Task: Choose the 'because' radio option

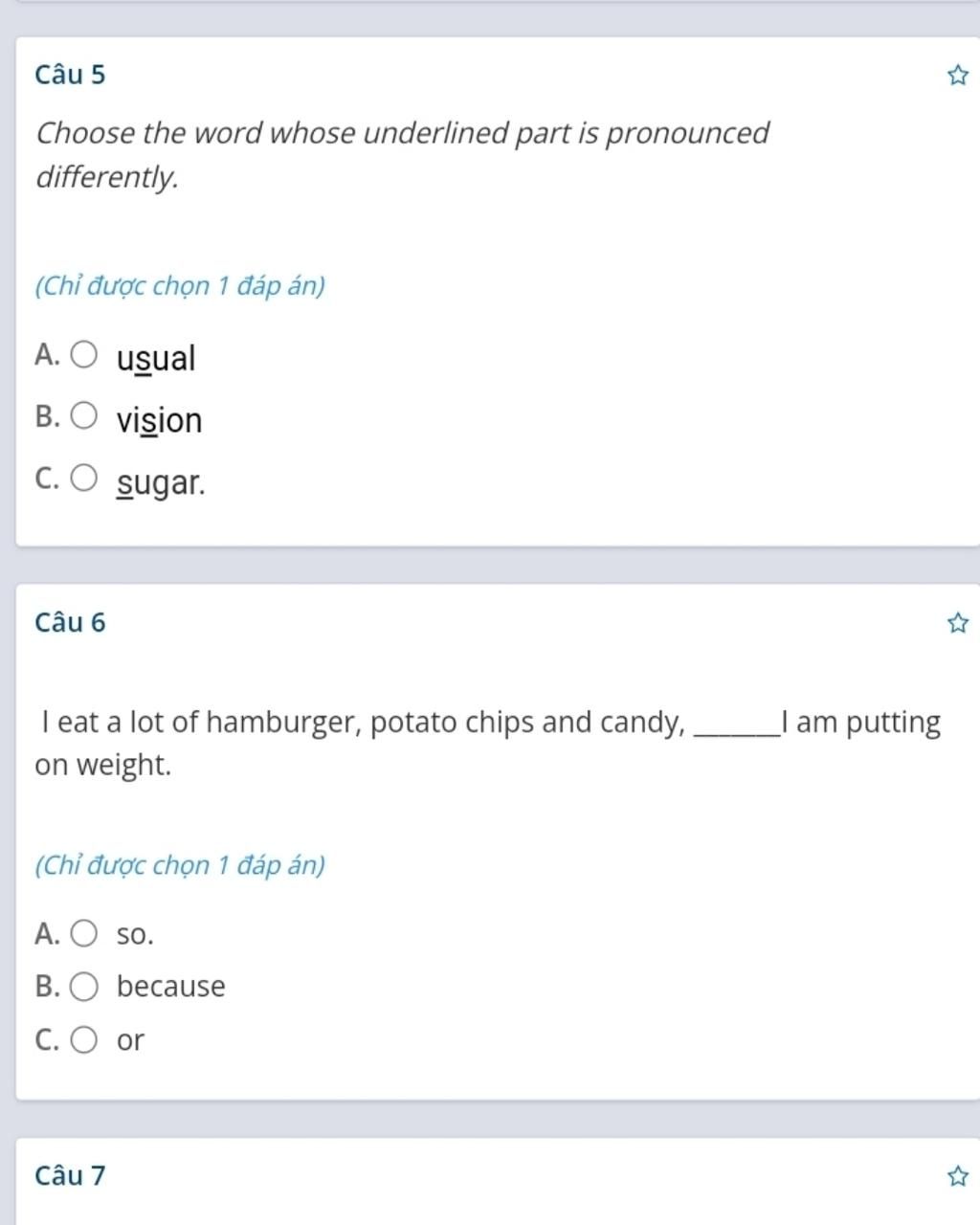Action: (x=84, y=987)
